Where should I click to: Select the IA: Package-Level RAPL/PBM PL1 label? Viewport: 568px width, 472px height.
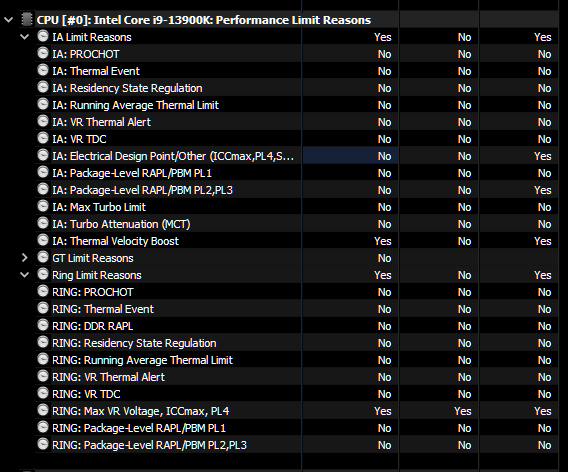(132, 174)
